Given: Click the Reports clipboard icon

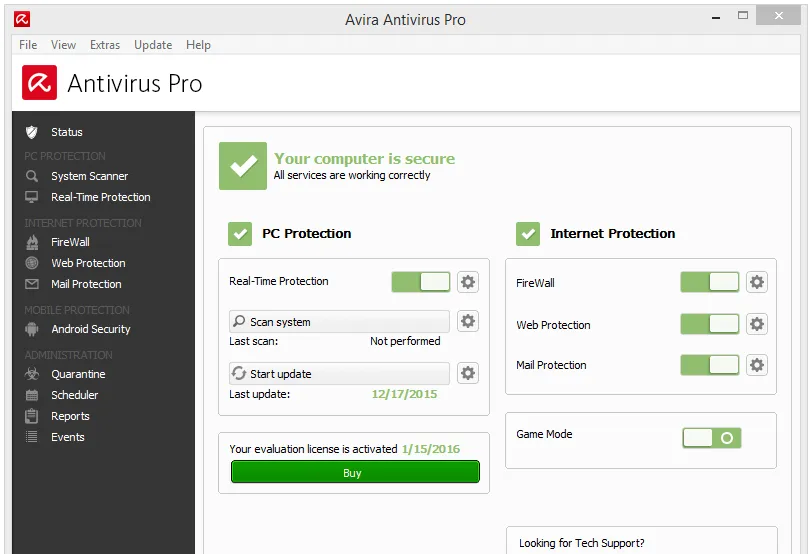Looking at the screenshot, I should click(32, 416).
